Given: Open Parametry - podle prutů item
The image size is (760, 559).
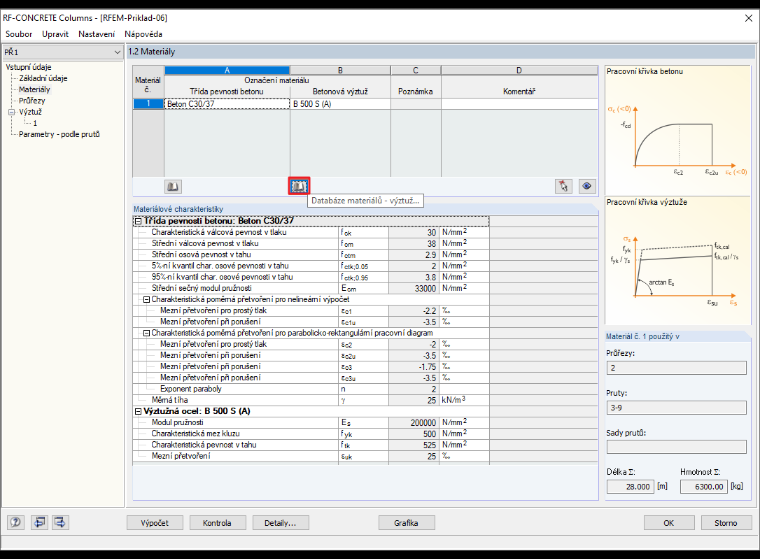Looking at the screenshot, I should pyautogui.click(x=59, y=134).
